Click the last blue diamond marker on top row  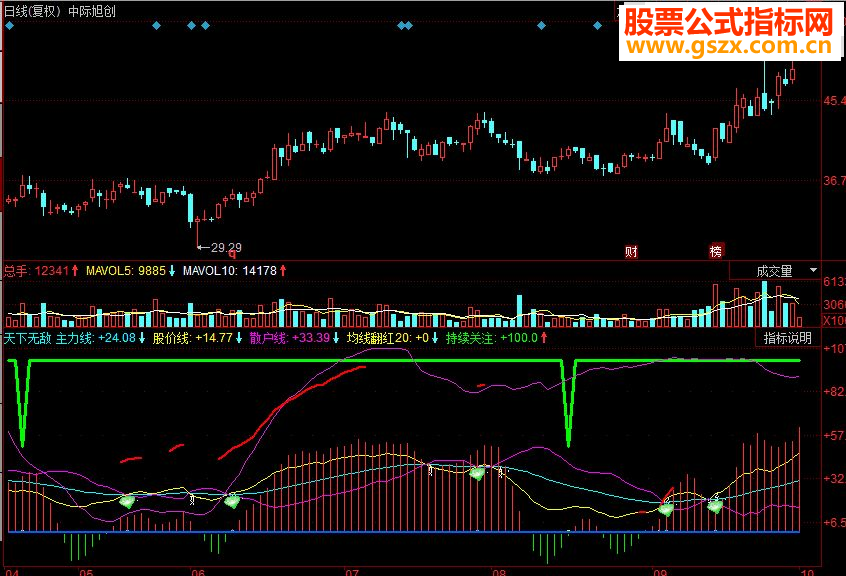coord(597,25)
